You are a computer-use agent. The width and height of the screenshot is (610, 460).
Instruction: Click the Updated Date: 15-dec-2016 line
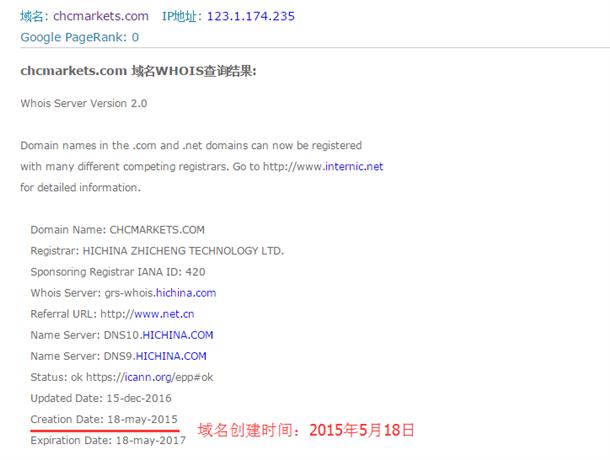tap(101, 398)
